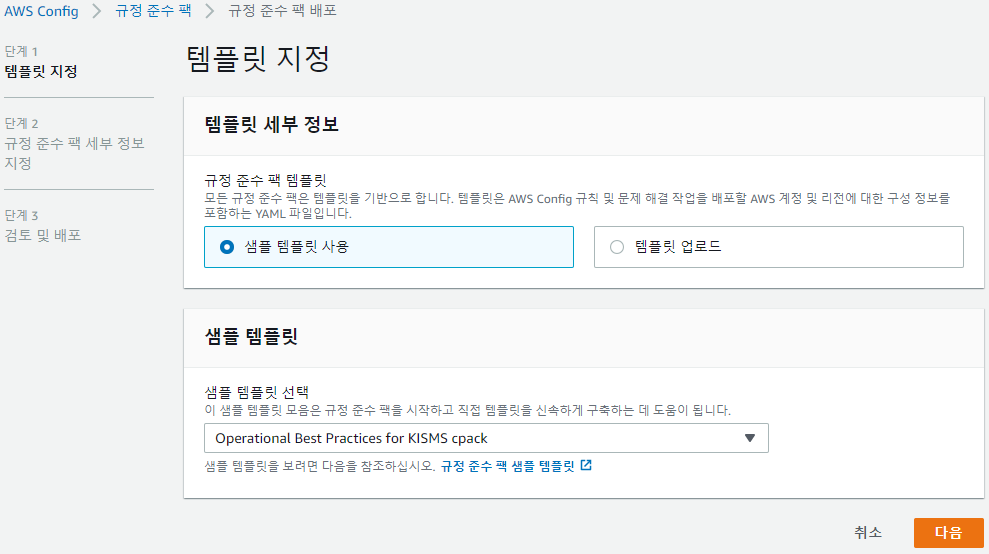Click the orange 다음 button
Viewport: 989px width, 554px height.
tap(948, 533)
